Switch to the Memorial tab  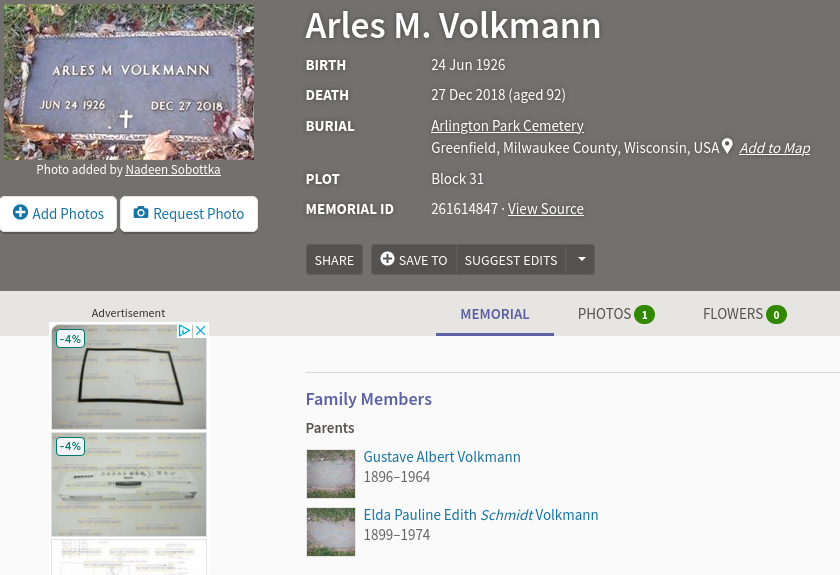click(495, 314)
